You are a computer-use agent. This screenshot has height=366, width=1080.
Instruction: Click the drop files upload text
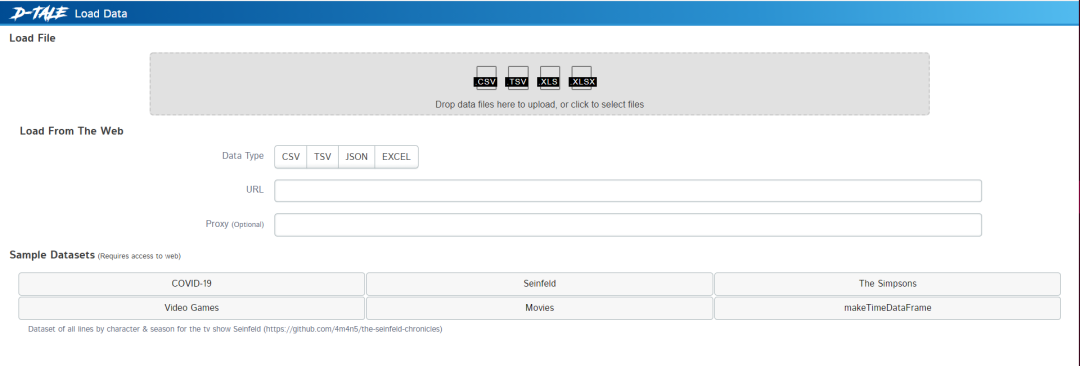pos(539,105)
